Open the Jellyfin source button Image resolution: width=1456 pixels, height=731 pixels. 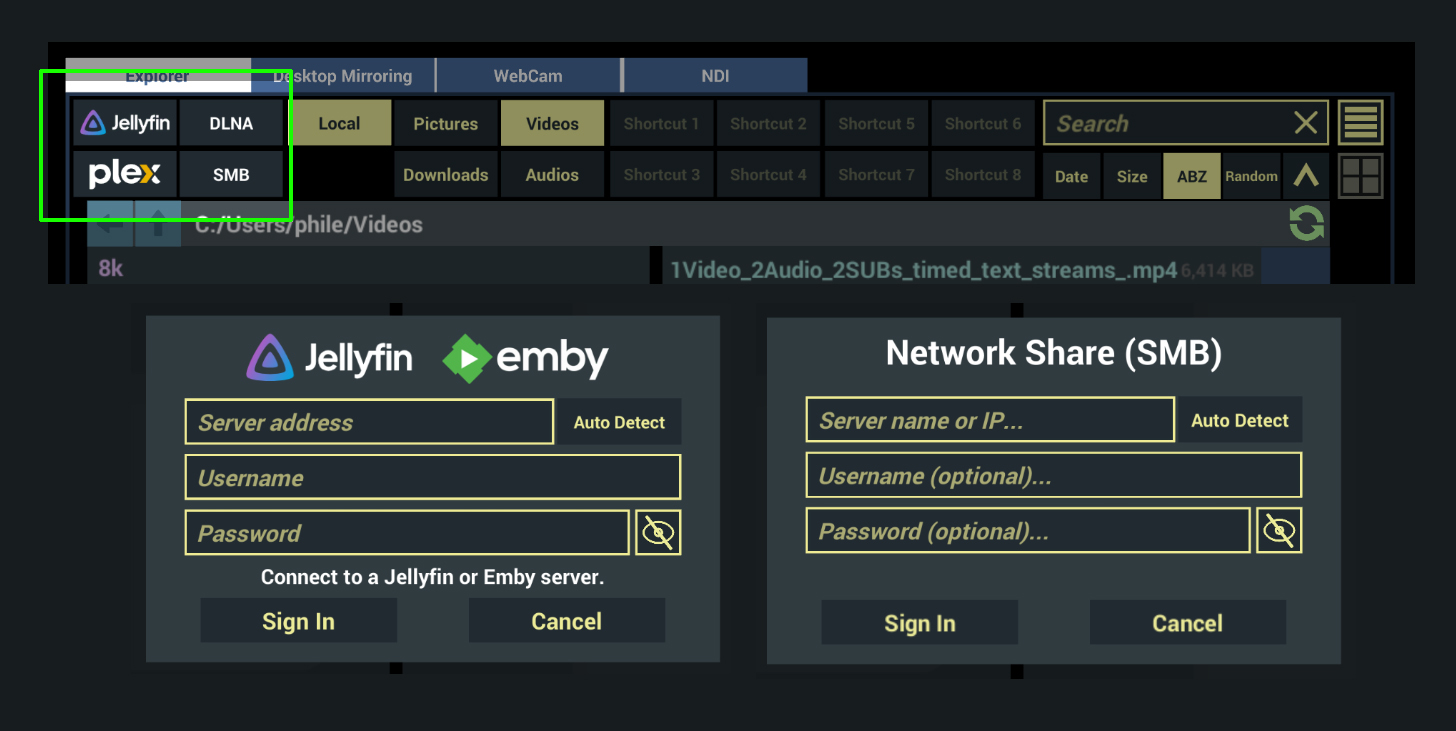[125, 124]
